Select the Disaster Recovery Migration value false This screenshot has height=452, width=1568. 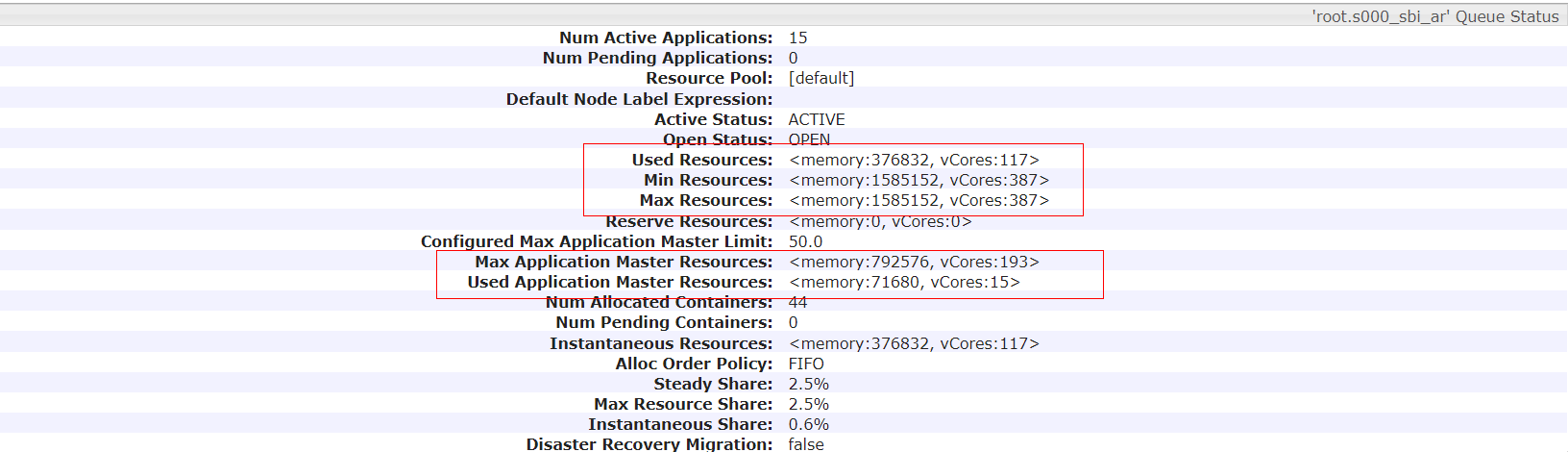(806, 443)
